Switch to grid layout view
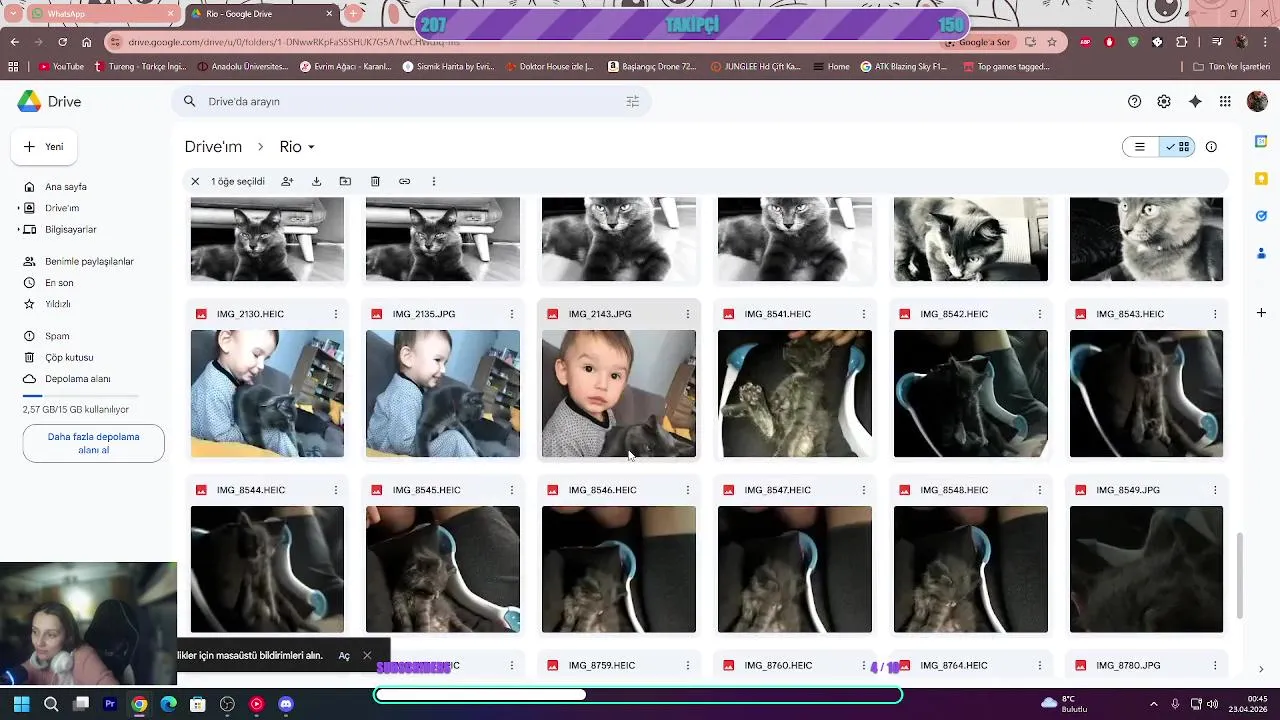 pos(1177,147)
